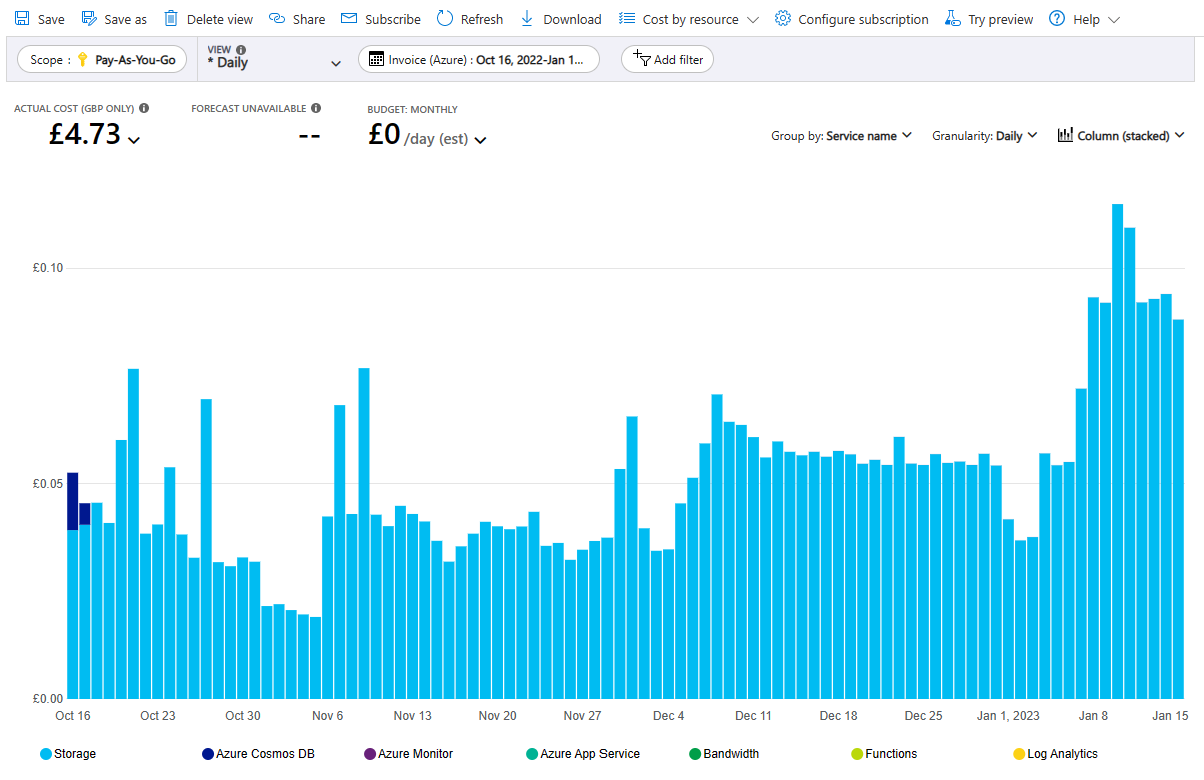Open the Help menu
1204x780 pixels.
tap(1084, 19)
